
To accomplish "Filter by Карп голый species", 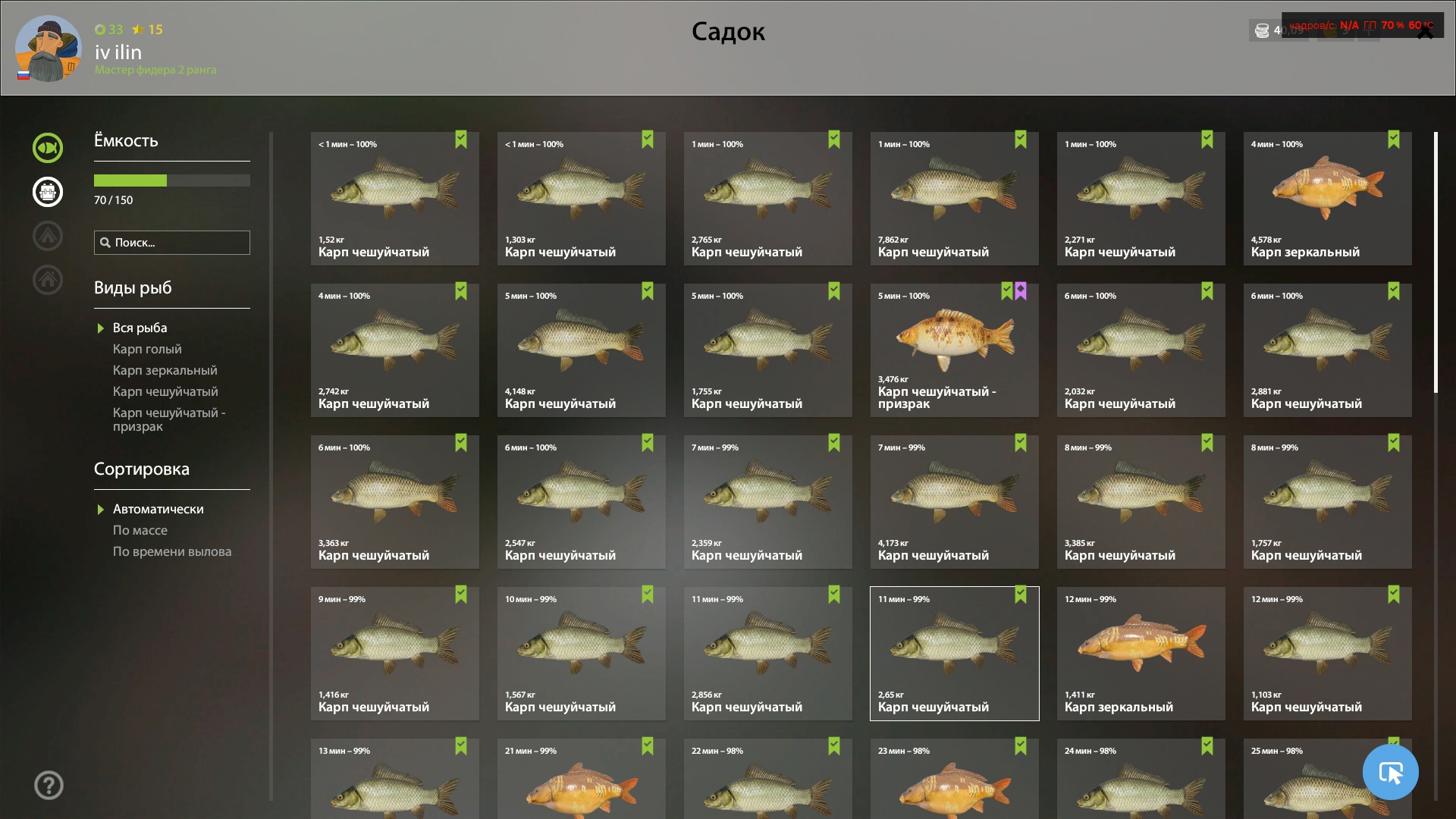I will pyautogui.click(x=147, y=349).
